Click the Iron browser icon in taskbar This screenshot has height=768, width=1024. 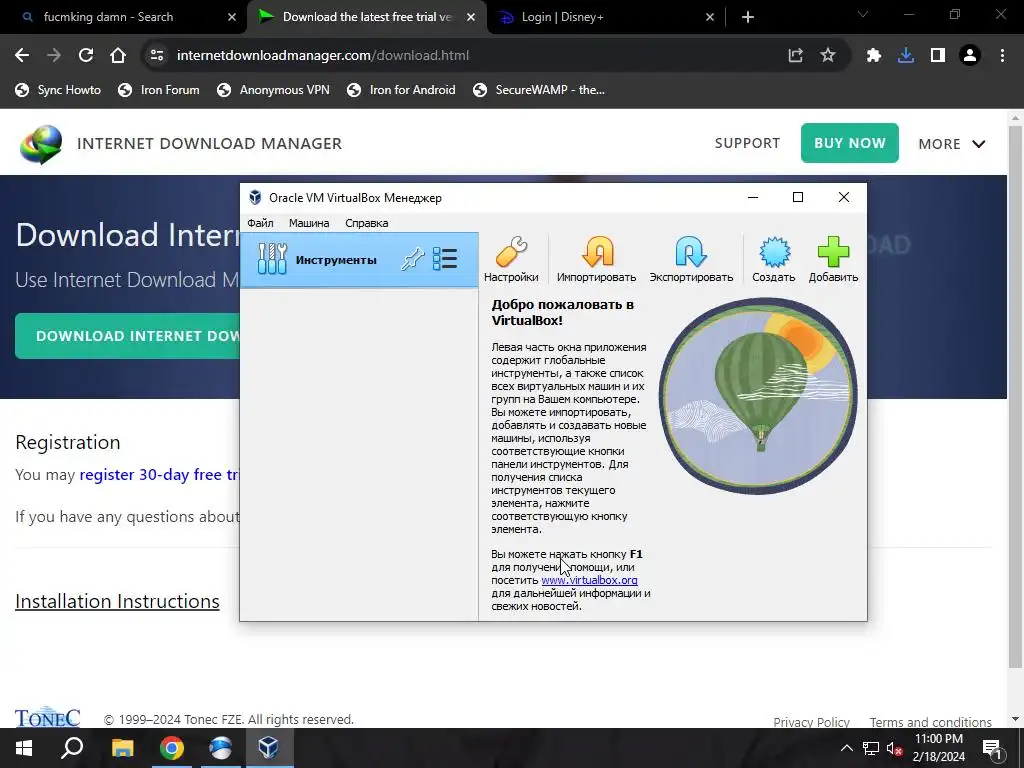221,748
